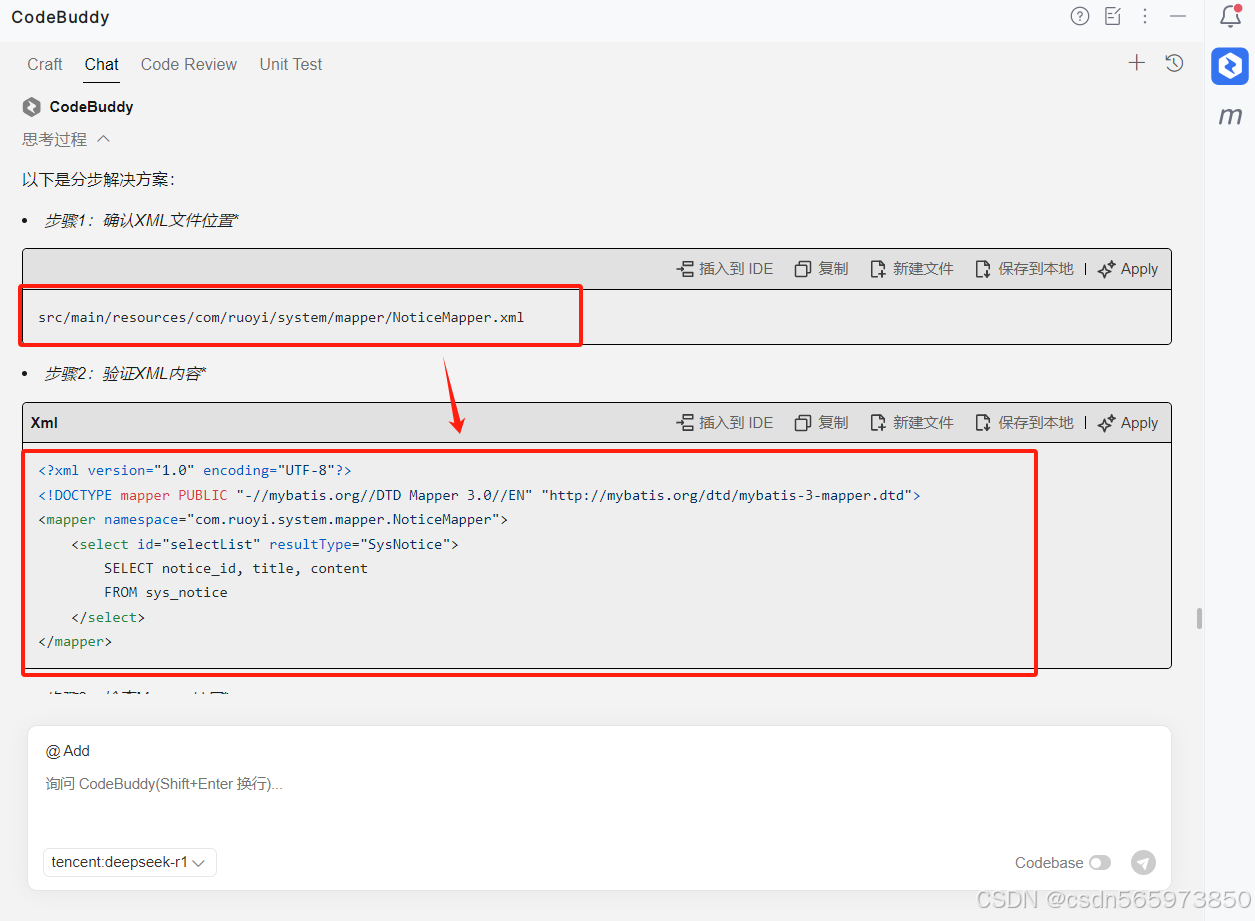Click the @ Add context button
This screenshot has width=1255, height=921.
point(68,751)
